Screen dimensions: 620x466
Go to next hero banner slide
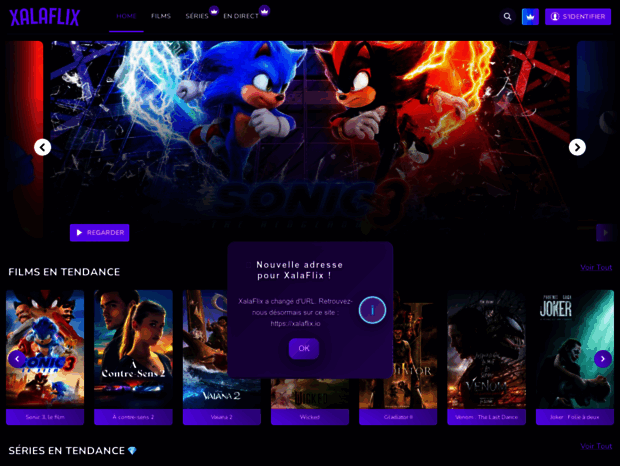(577, 147)
